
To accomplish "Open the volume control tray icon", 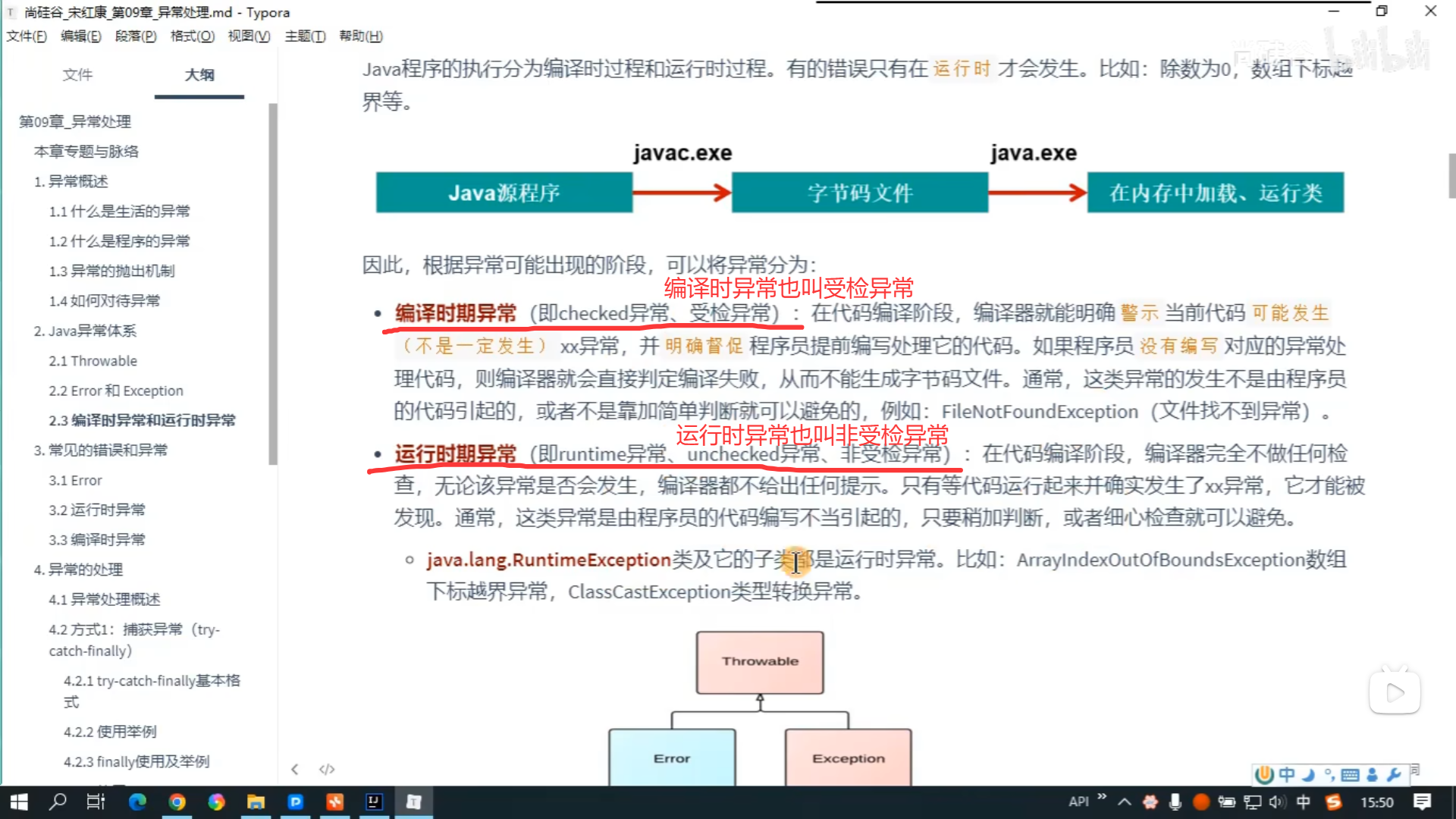I will 1277,802.
